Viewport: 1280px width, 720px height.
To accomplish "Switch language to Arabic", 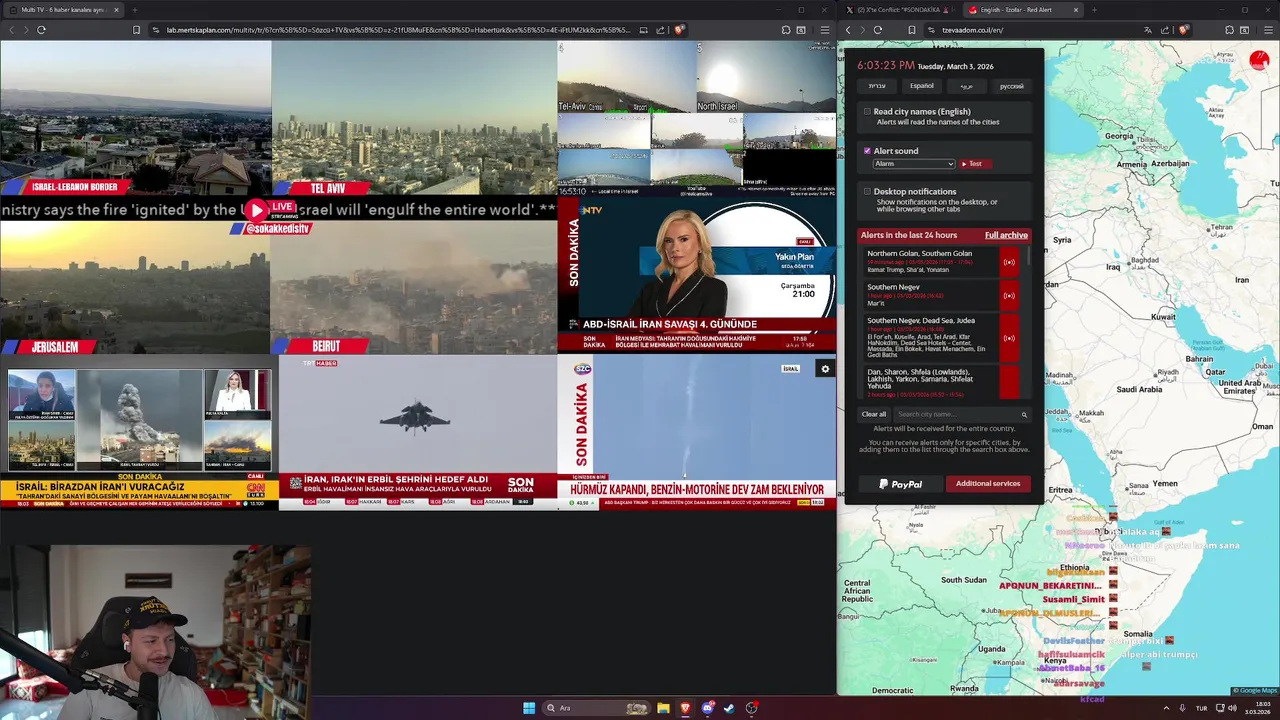I will tap(967, 86).
